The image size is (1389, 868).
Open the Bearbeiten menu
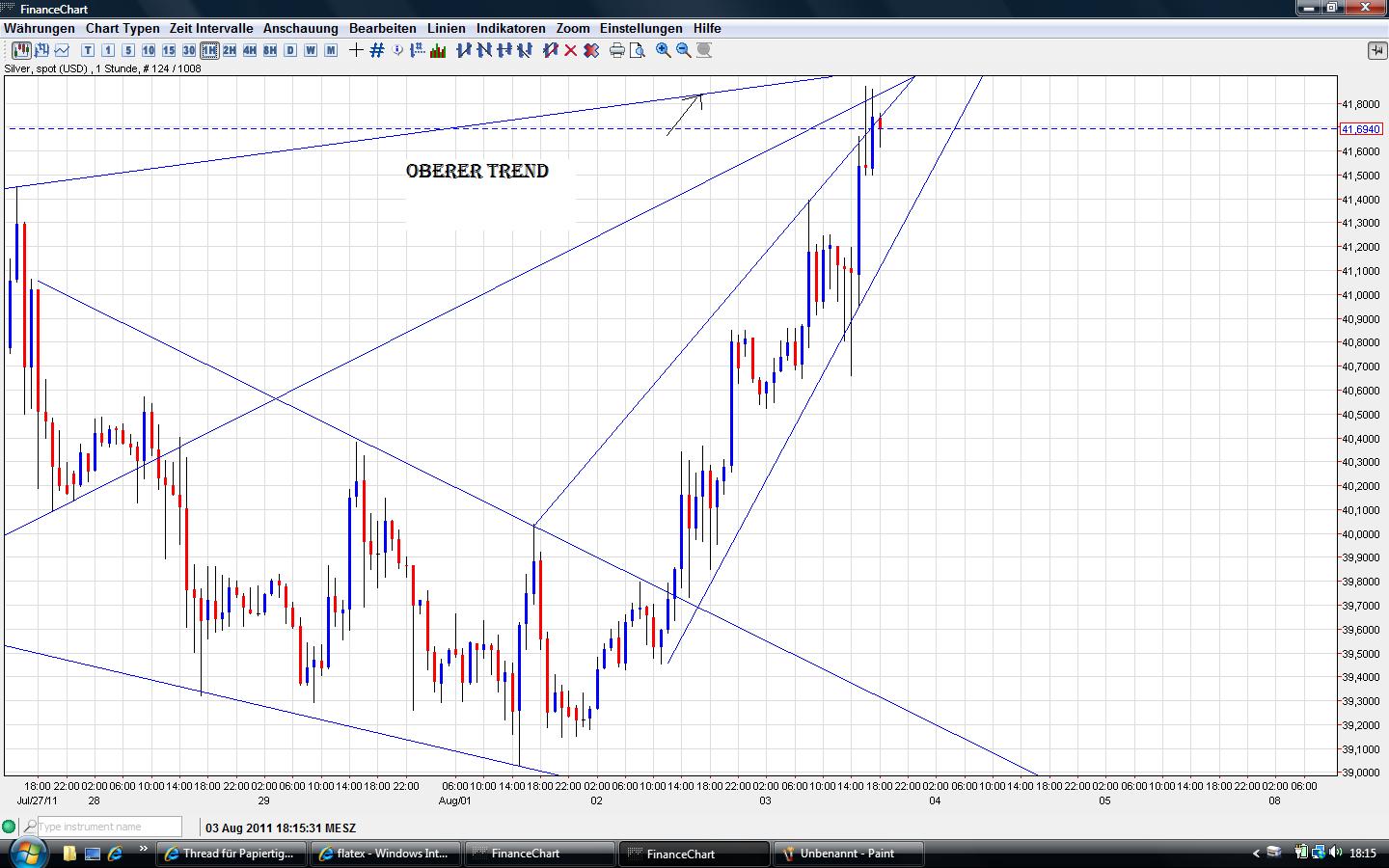[383, 29]
